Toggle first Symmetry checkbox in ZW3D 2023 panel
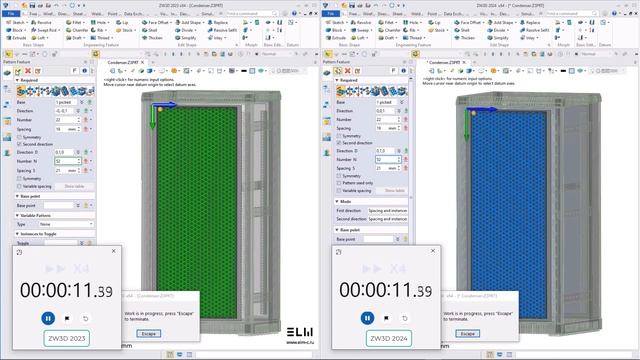 tap(20, 137)
